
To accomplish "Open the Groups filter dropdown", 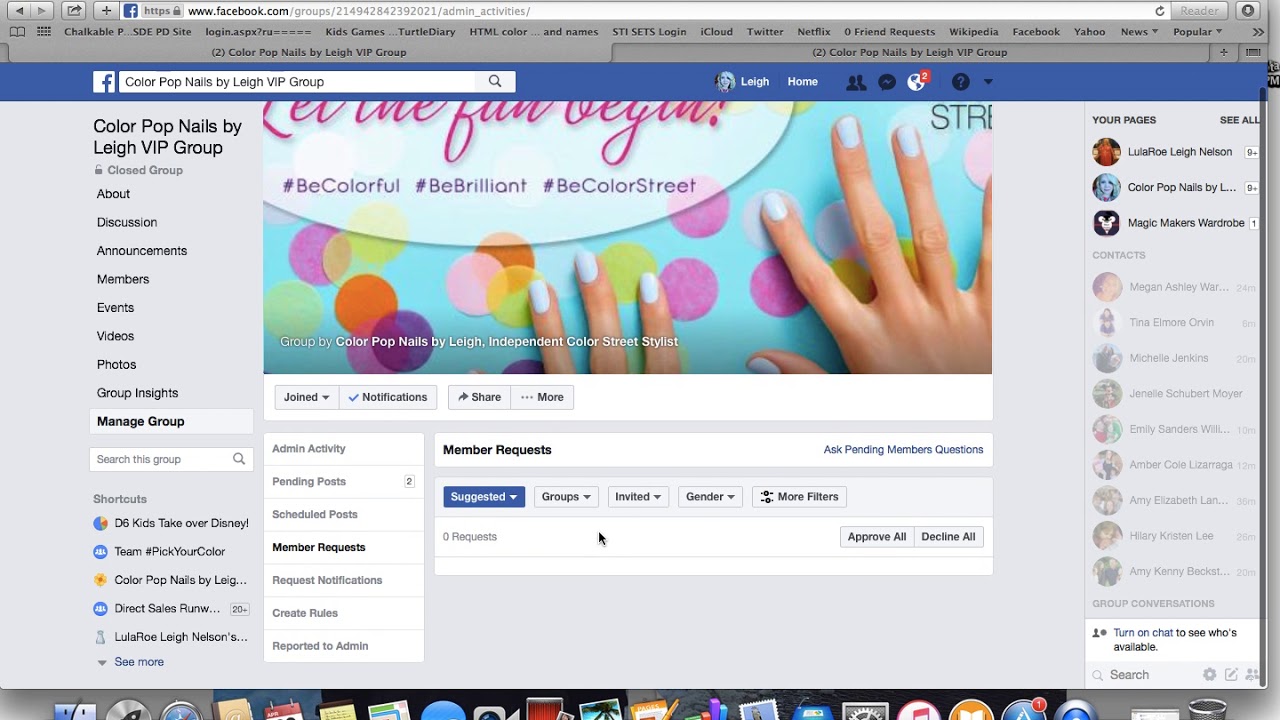I will click(x=566, y=497).
